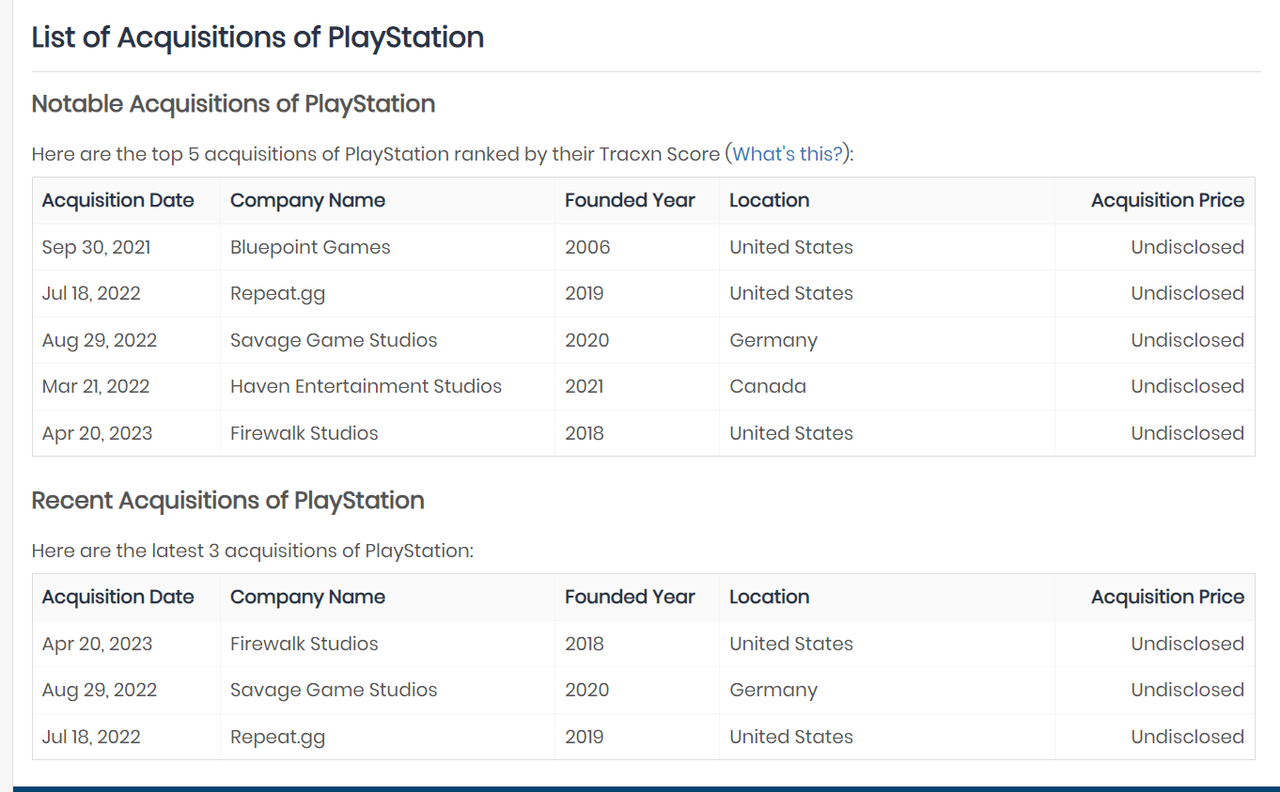Select the "Recent Acquisitions of PlayStation" heading
This screenshot has height=792, width=1280.
(228, 501)
